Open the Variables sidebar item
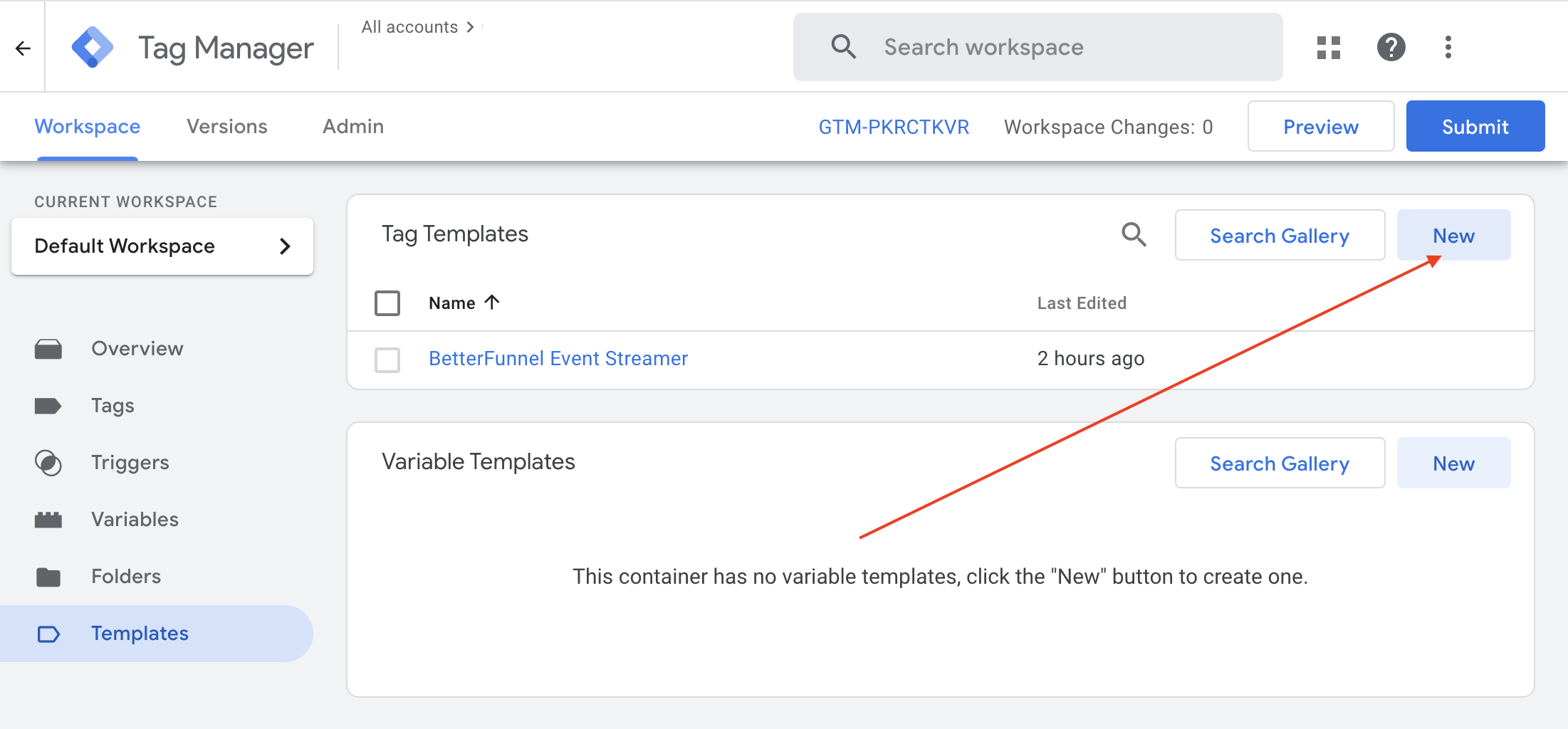Image resolution: width=1568 pixels, height=729 pixels. tap(135, 520)
